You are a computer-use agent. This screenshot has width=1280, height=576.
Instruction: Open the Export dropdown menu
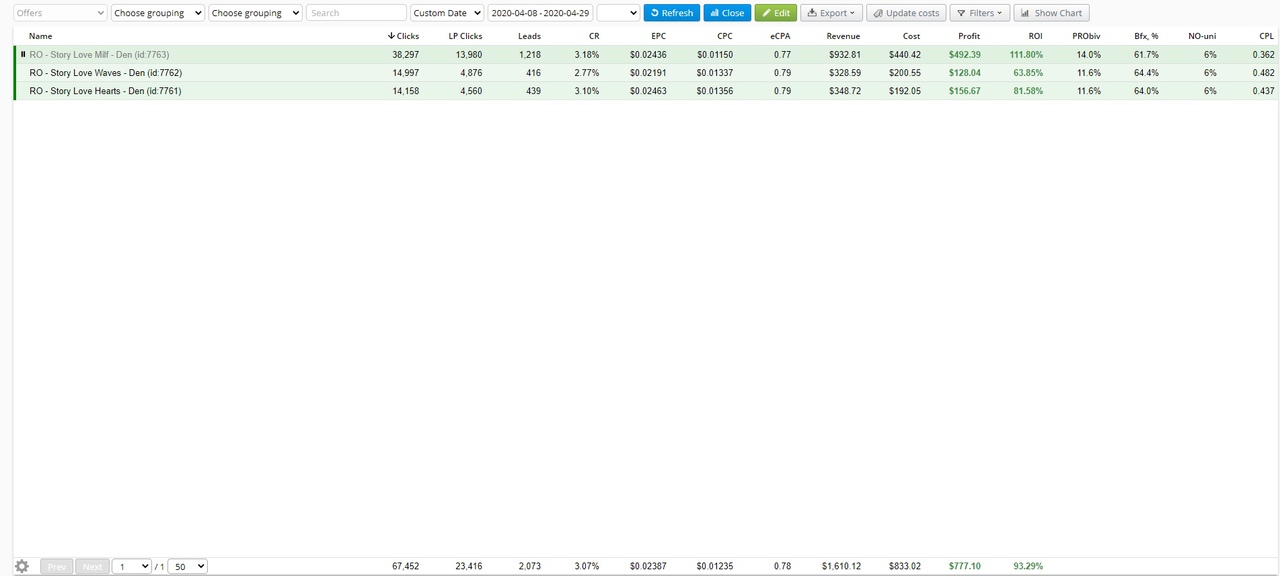click(831, 13)
